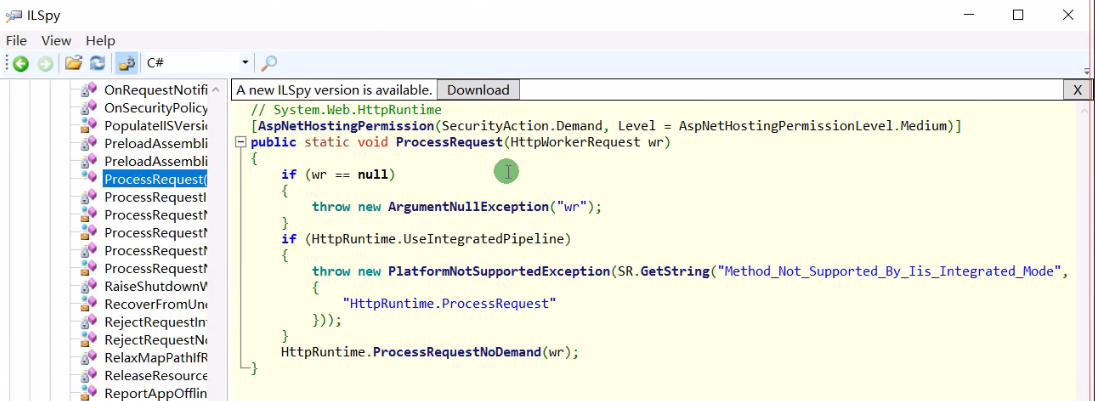Click method icon beside ReleaseResource

[89, 376]
